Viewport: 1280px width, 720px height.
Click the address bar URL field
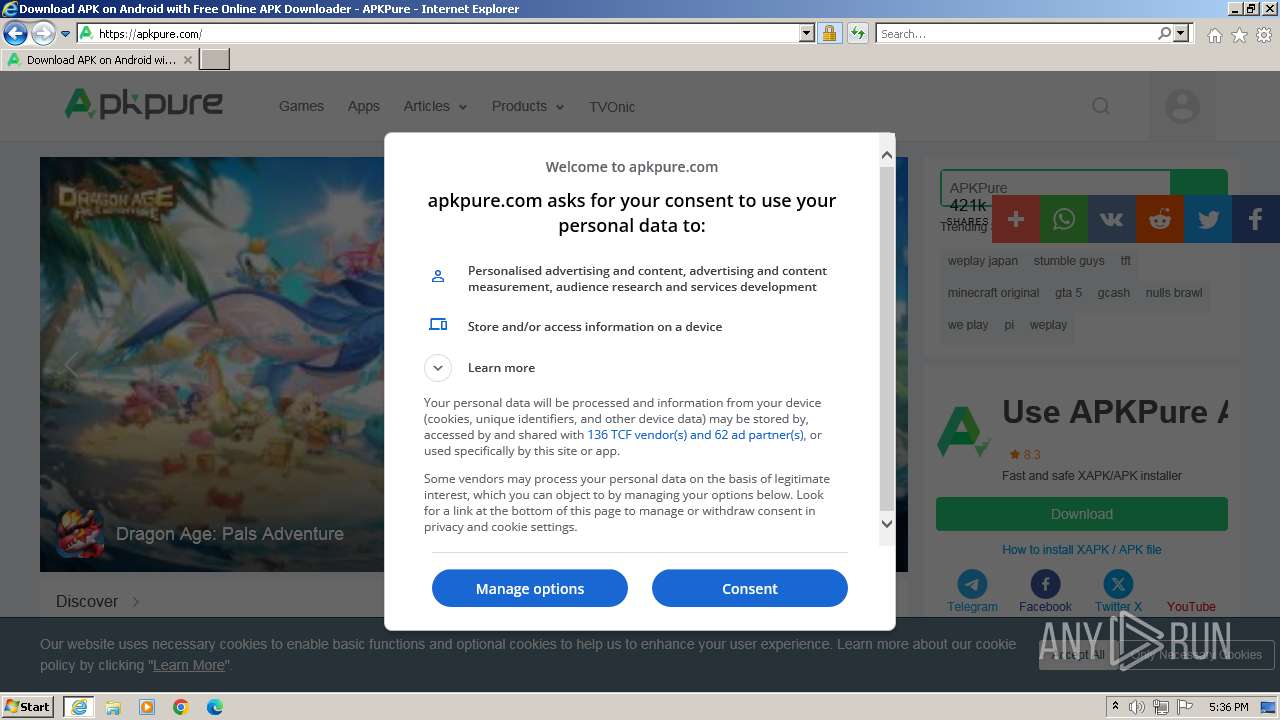[448, 34]
